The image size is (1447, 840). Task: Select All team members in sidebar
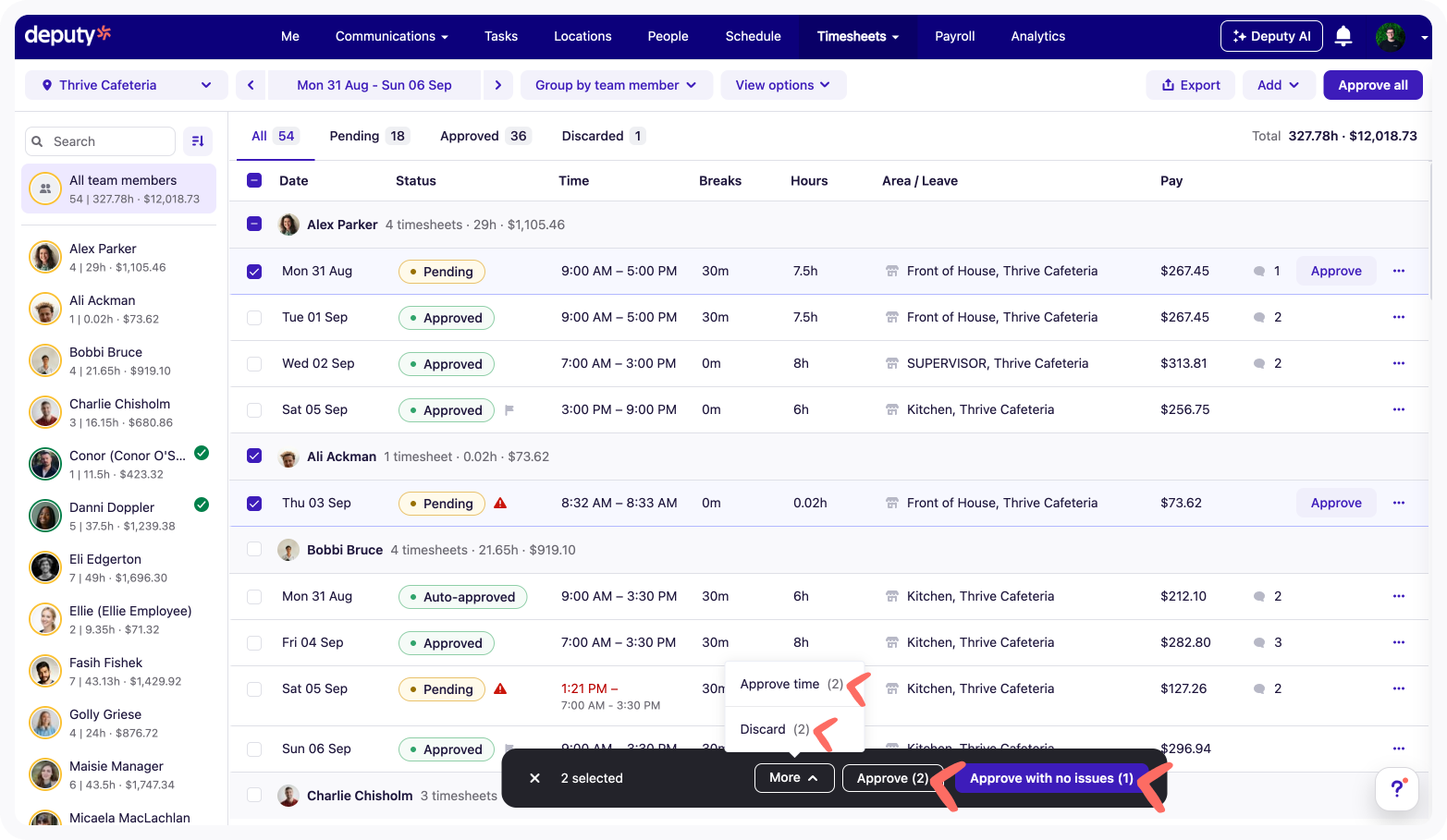(119, 189)
